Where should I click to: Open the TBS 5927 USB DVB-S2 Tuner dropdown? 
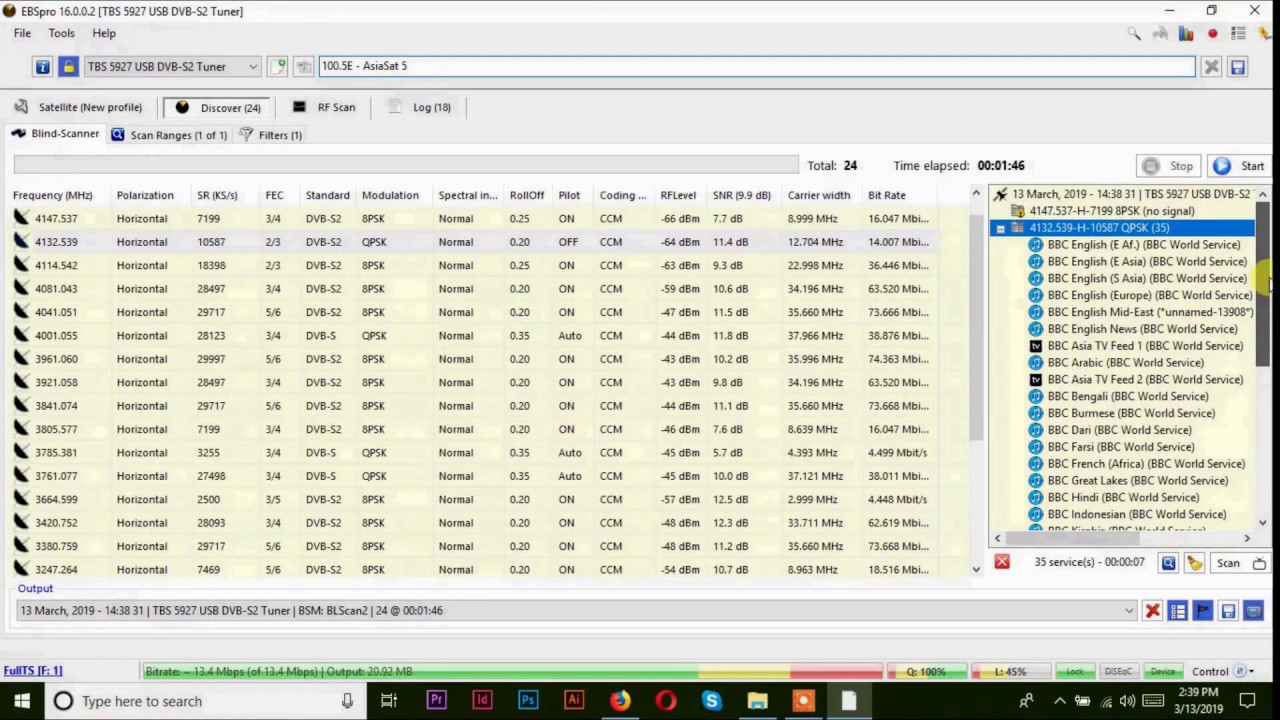tap(172, 67)
